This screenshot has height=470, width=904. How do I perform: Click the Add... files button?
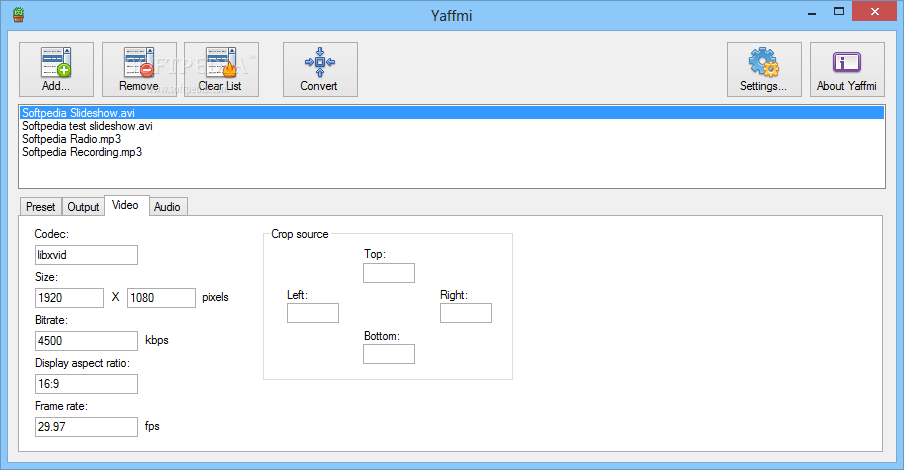pyautogui.click(x=56, y=69)
